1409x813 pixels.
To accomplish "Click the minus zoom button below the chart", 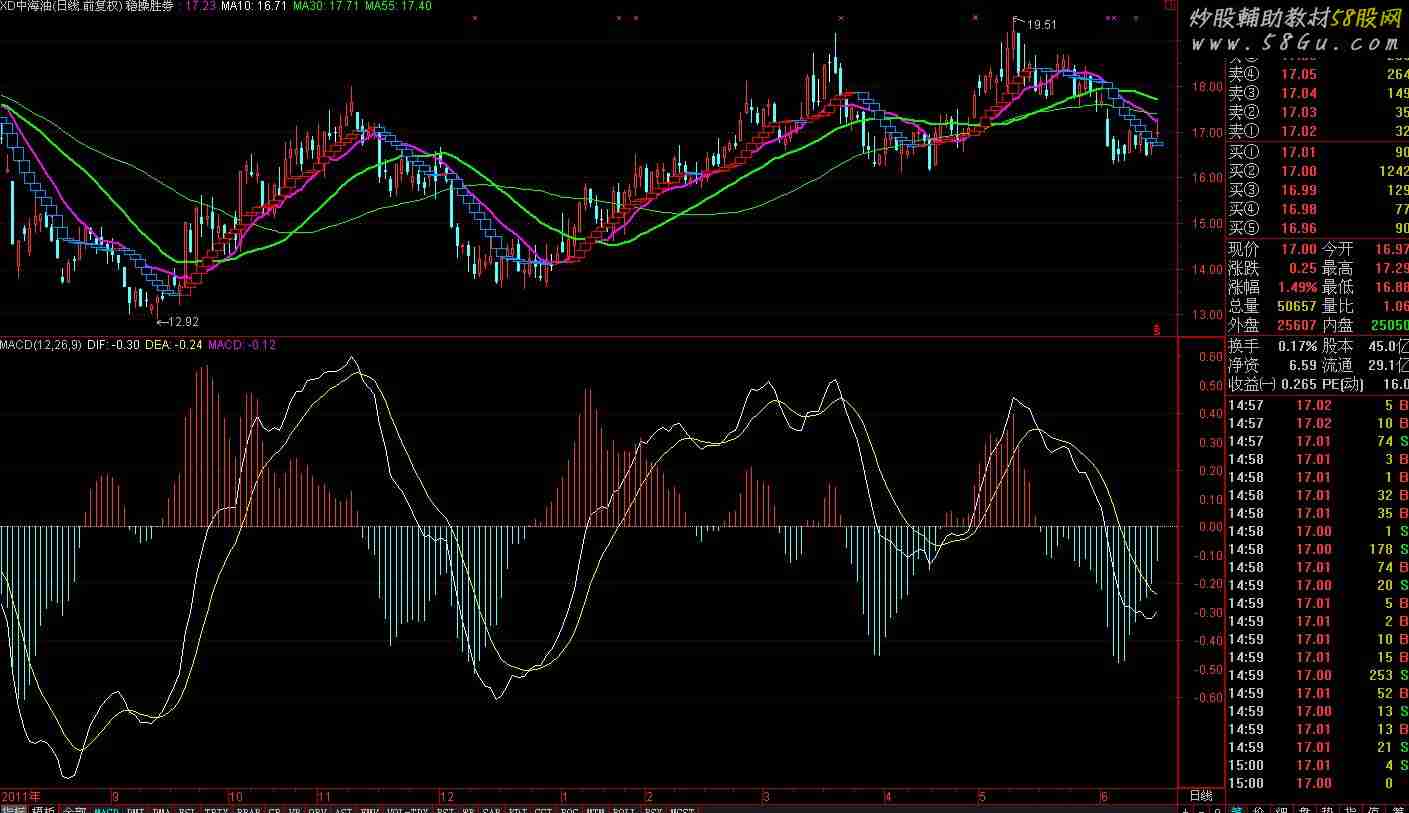I will pos(1201,810).
